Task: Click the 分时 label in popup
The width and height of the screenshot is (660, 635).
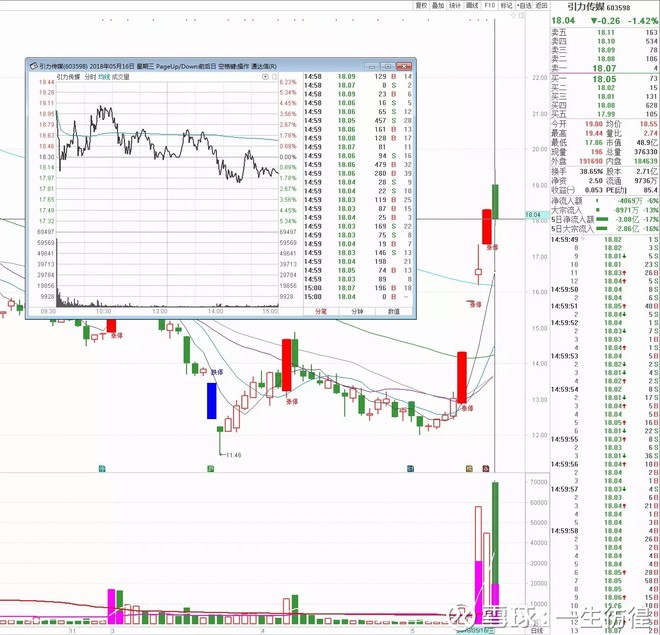Action: 90,77
